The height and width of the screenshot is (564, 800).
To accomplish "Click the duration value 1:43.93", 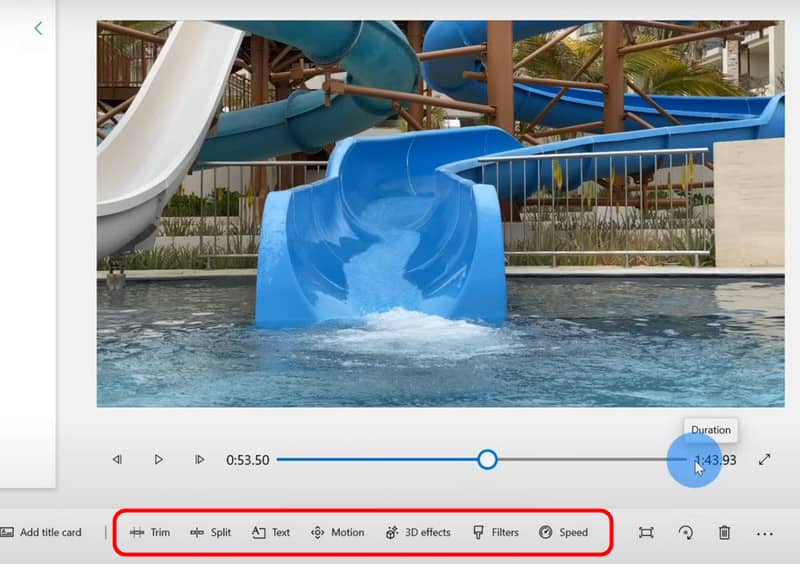I will 716,460.
